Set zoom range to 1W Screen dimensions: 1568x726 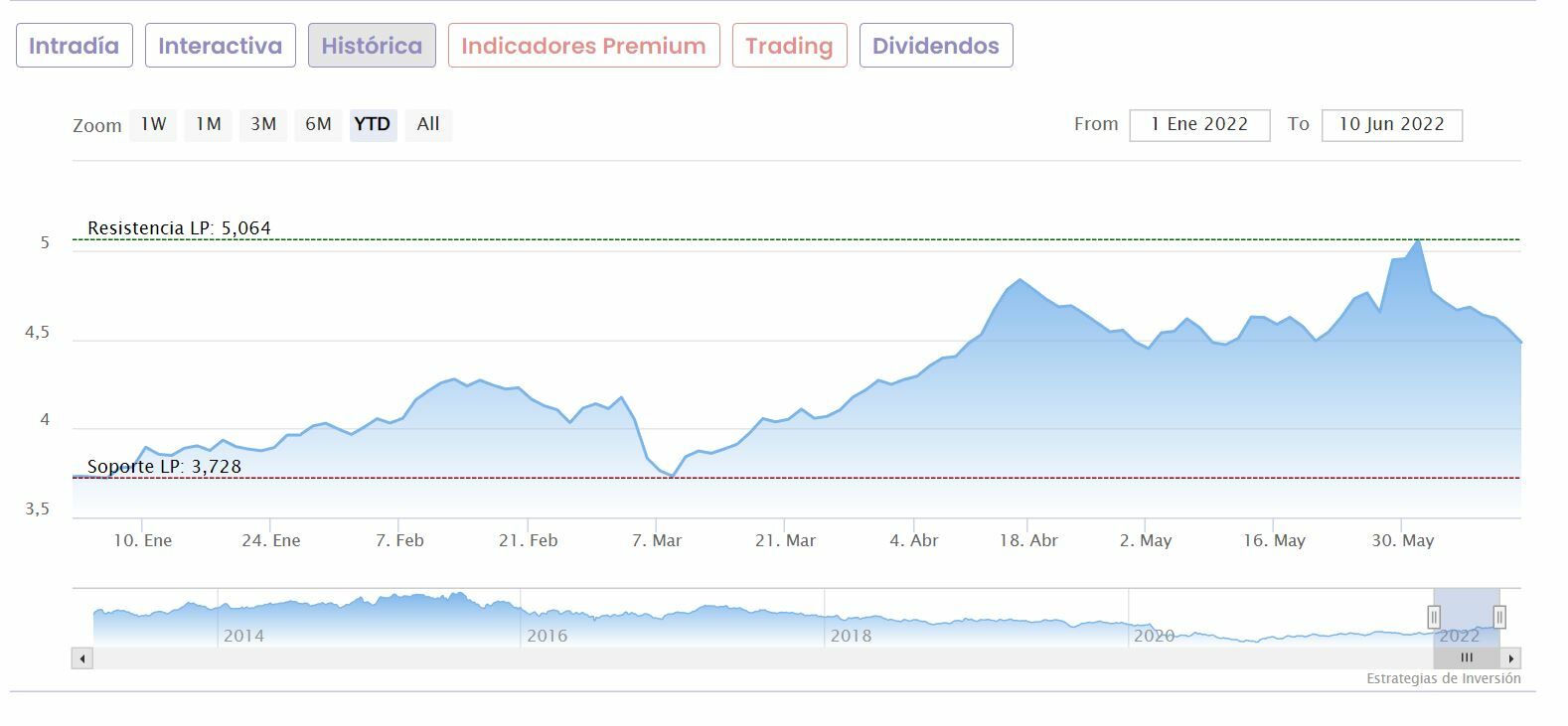(x=153, y=124)
